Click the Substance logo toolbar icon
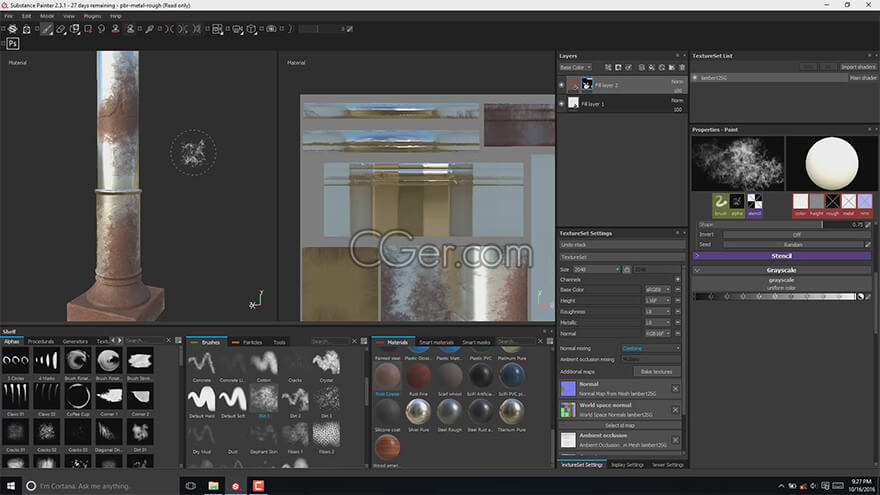This screenshot has height=495, width=880. click(12, 29)
